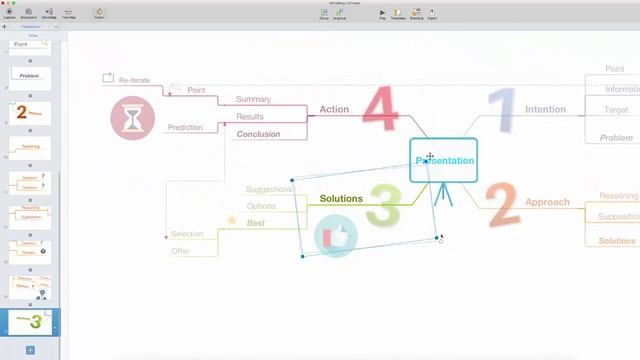The image size is (640, 360).
Task: Select the 'Results' sub-branch
Action: (250, 117)
